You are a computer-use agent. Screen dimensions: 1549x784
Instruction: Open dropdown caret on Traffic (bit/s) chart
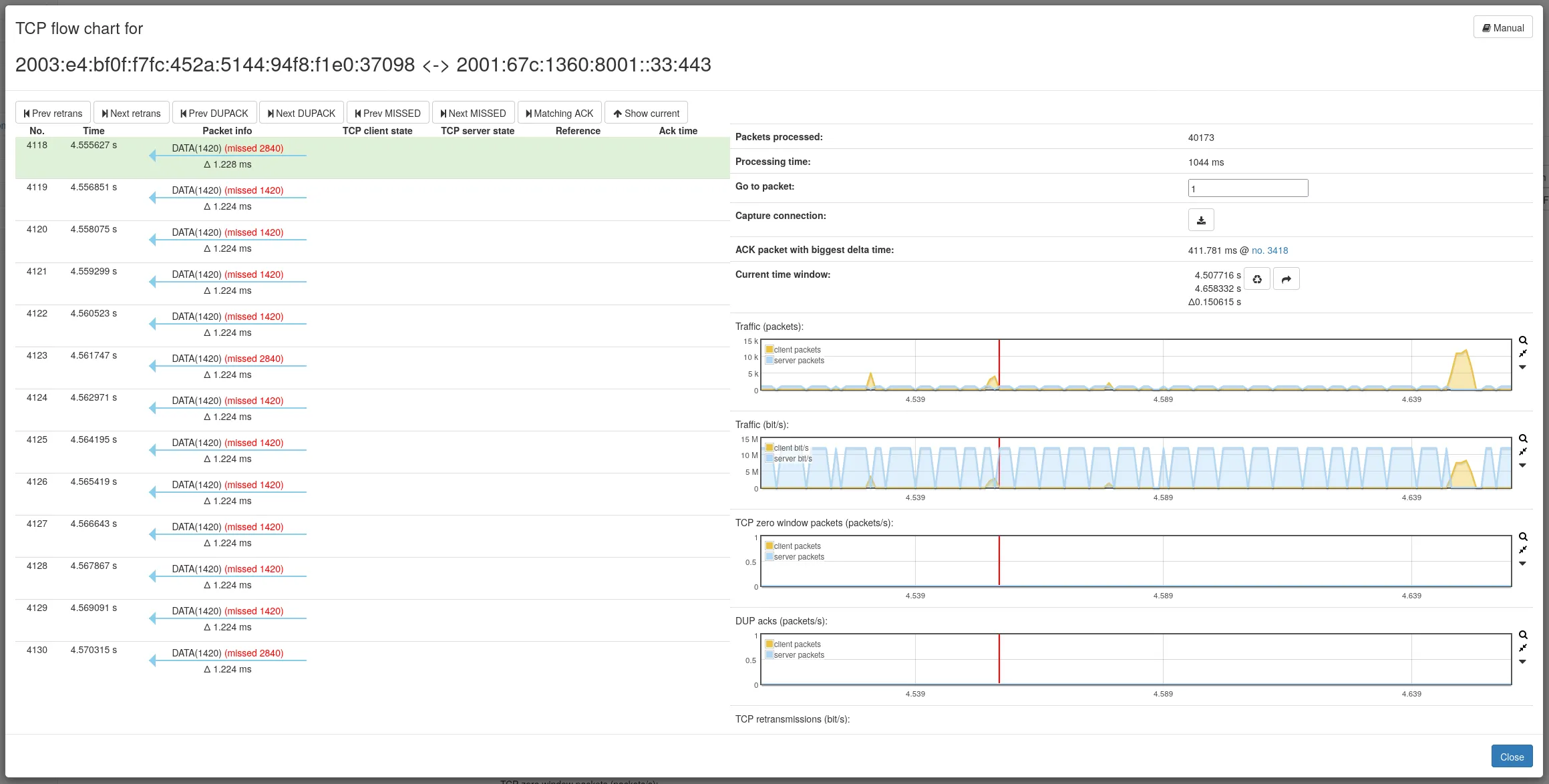(x=1523, y=465)
